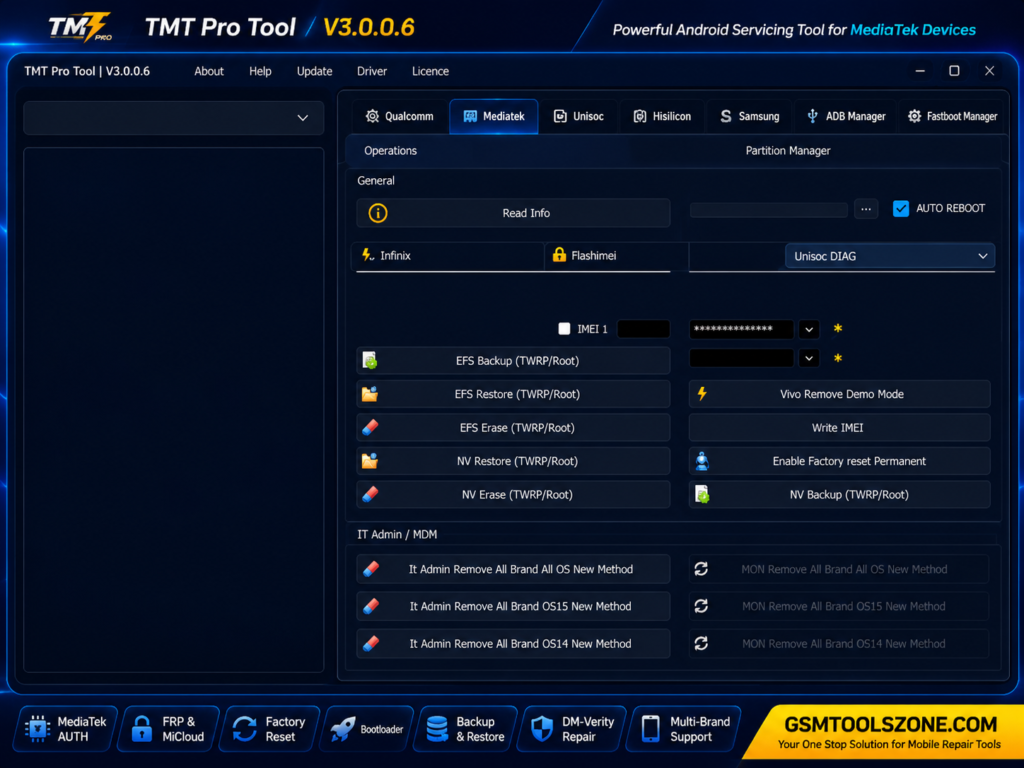Click refresh icon for MDN Remove OS15
This screenshot has height=768, width=1024.
pos(701,606)
